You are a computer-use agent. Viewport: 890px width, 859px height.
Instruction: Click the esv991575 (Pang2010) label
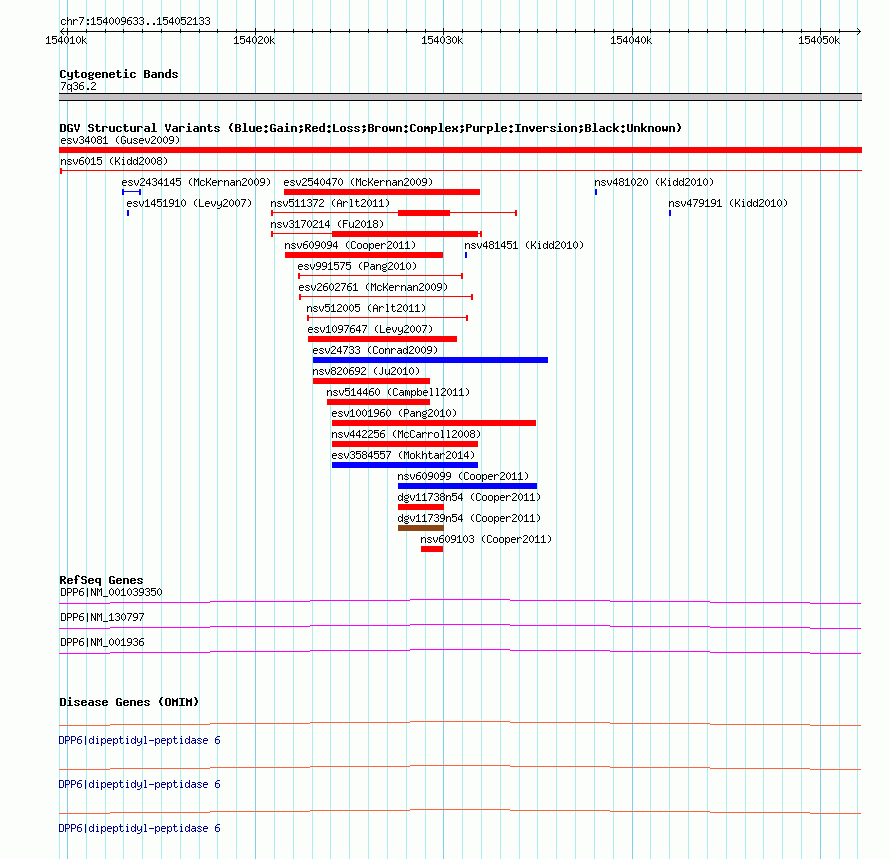(x=357, y=266)
